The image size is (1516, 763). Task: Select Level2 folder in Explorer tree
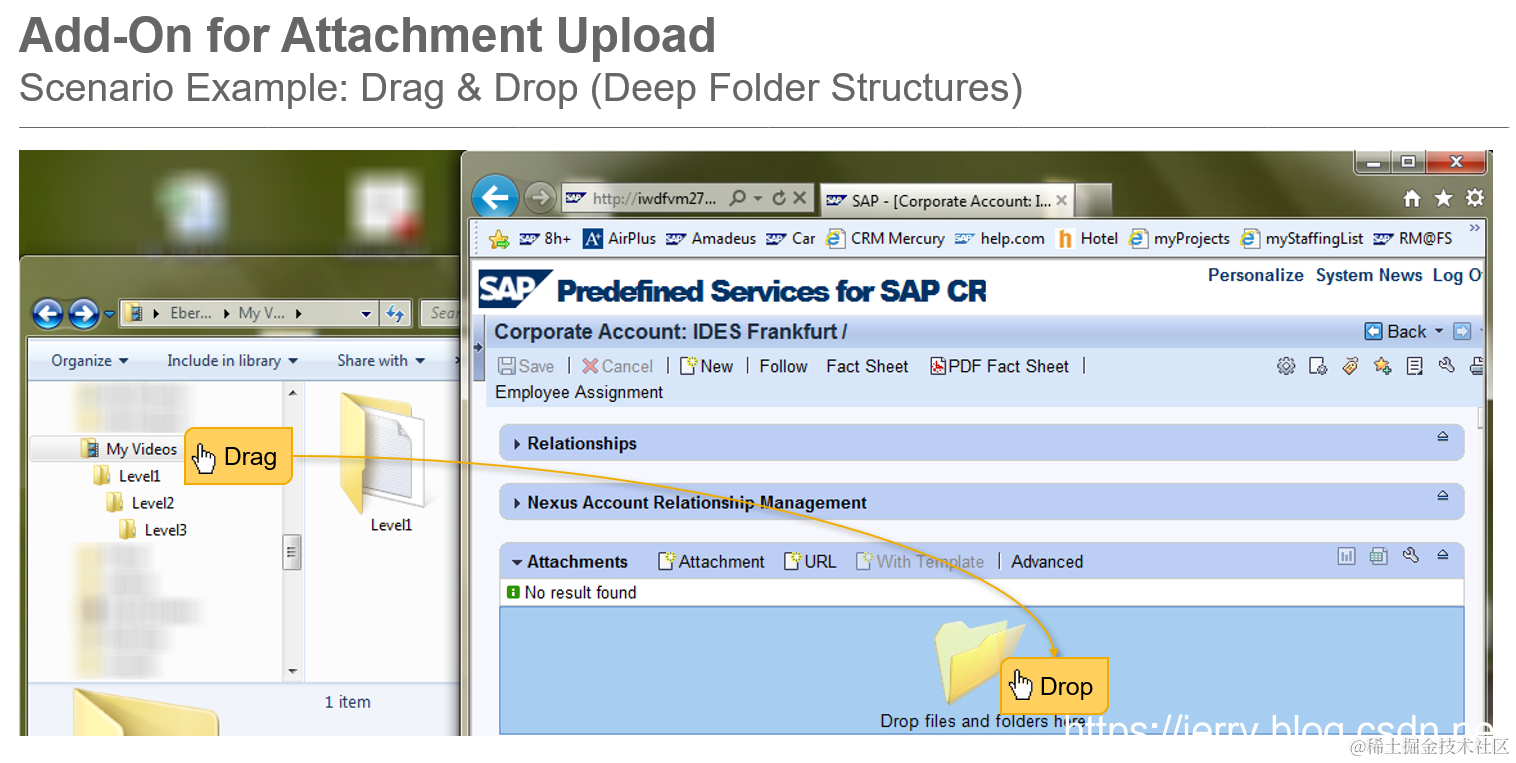click(x=141, y=503)
